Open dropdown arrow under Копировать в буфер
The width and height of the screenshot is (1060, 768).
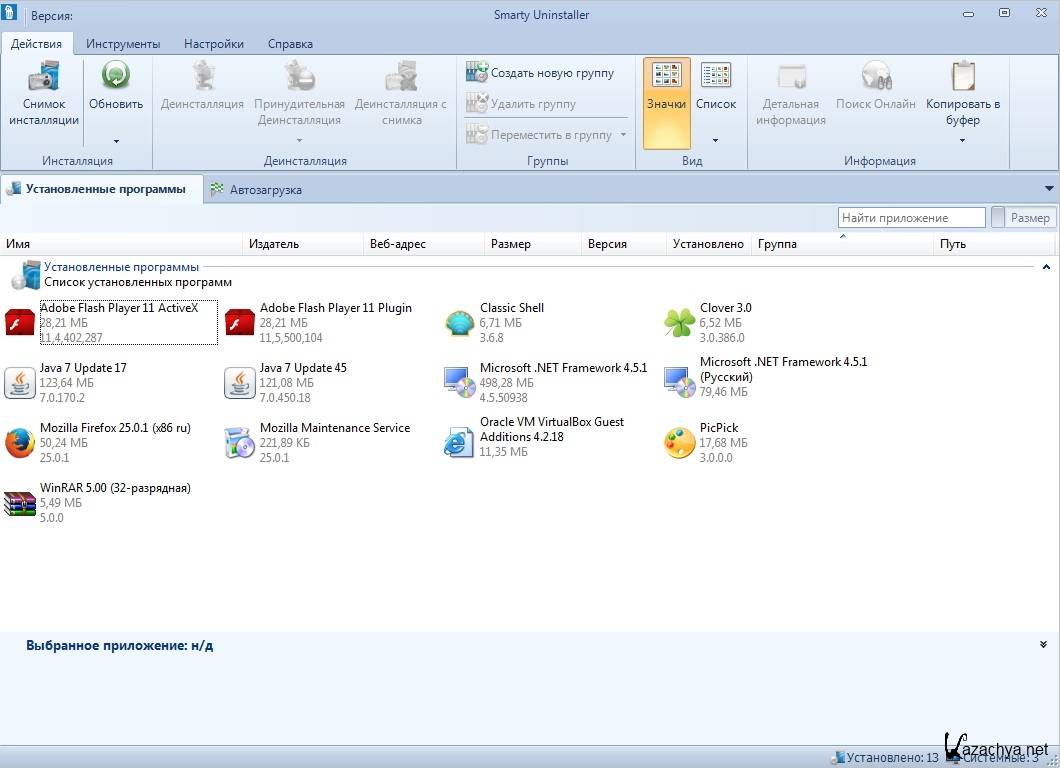pyautogui.click(x=962, y=141)
